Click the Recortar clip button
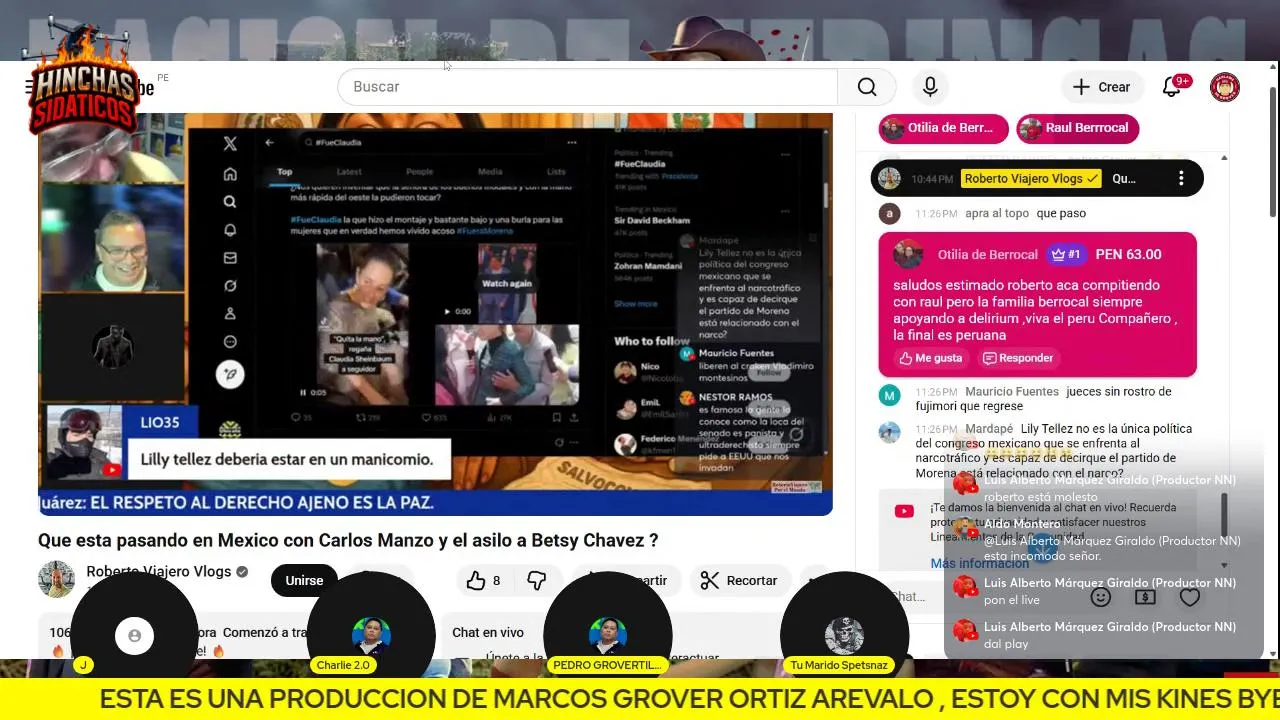This screenshot has width=1280, height=720. click(x=740, y=580)
